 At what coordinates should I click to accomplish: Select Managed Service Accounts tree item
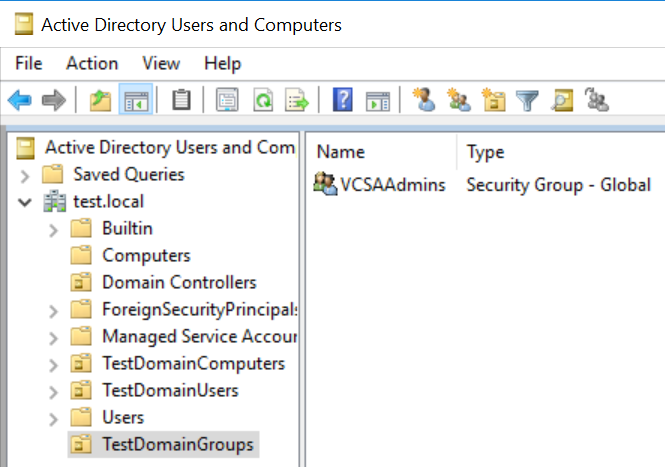pyautogui.click(x=200, y=336)
